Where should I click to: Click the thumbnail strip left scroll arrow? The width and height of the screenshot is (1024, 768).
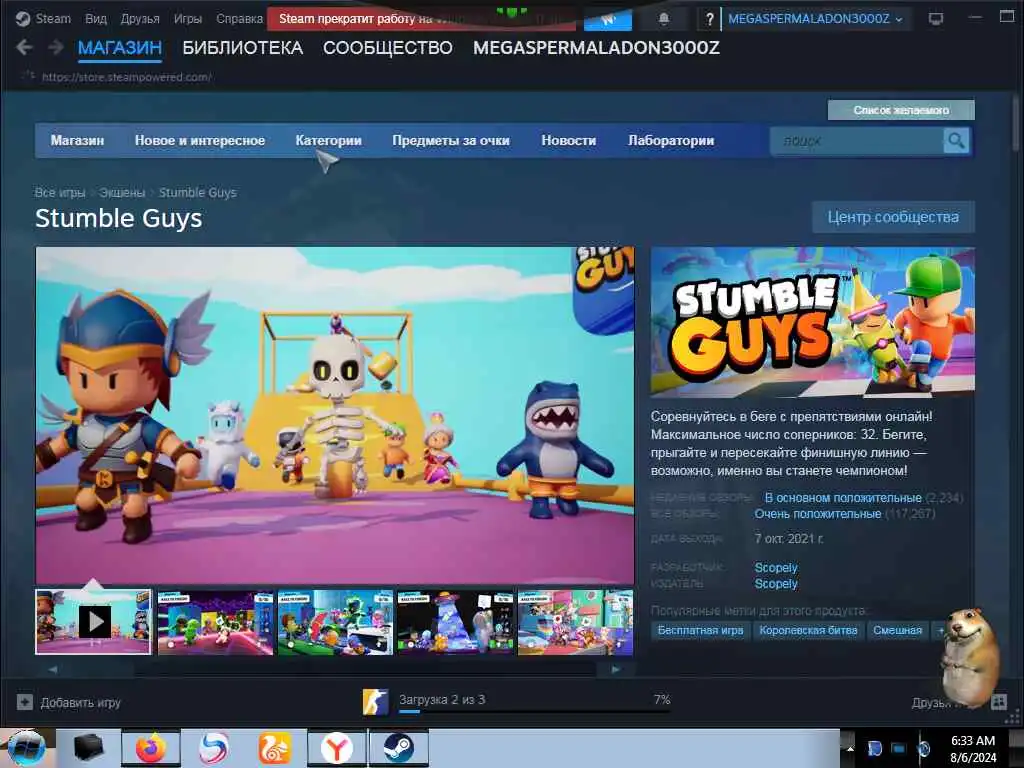[53, 669]
